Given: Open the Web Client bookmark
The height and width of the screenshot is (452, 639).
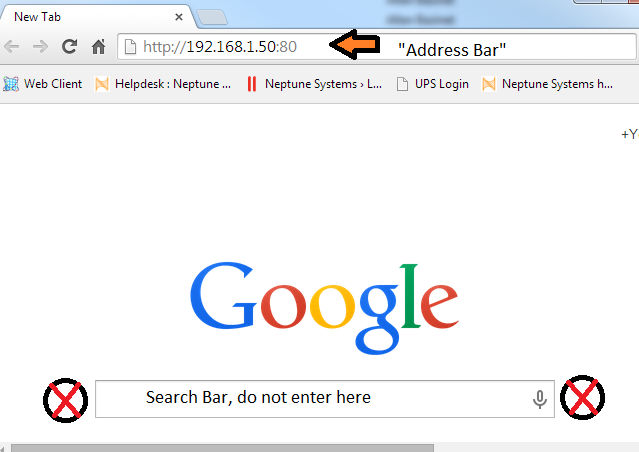Looking at the screenshot, I should pos(43,84).
